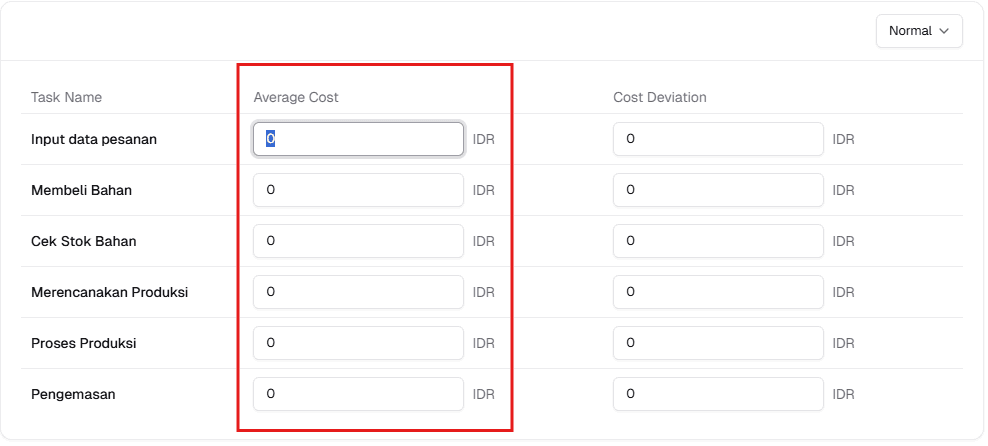Click Average Cost field for Input data pesanan
The width and height of the screenshot is (988, 446).
[358, 139]
